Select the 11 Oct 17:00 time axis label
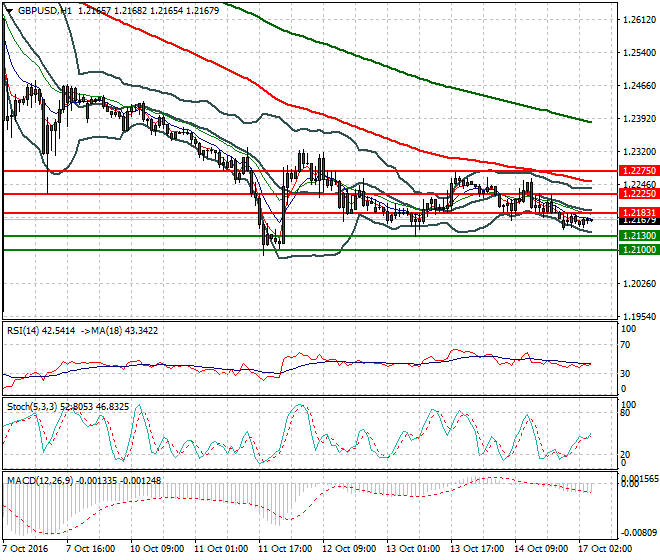 (285, 549)
